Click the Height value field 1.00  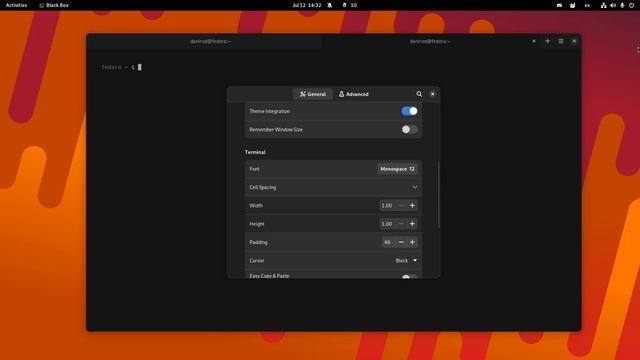click(x=387, y=224)
